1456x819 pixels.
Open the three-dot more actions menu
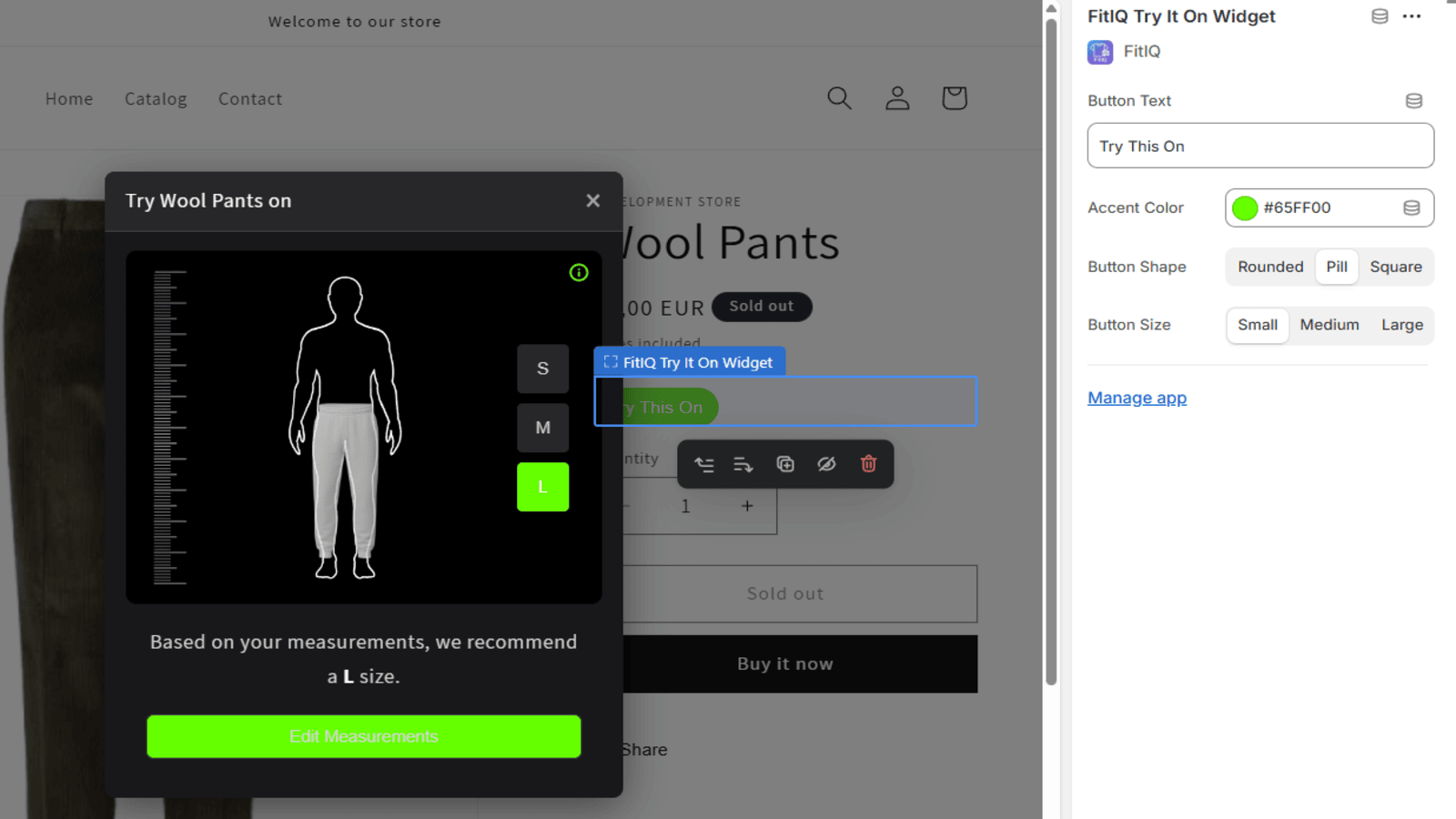click(x=1411, y=16)
